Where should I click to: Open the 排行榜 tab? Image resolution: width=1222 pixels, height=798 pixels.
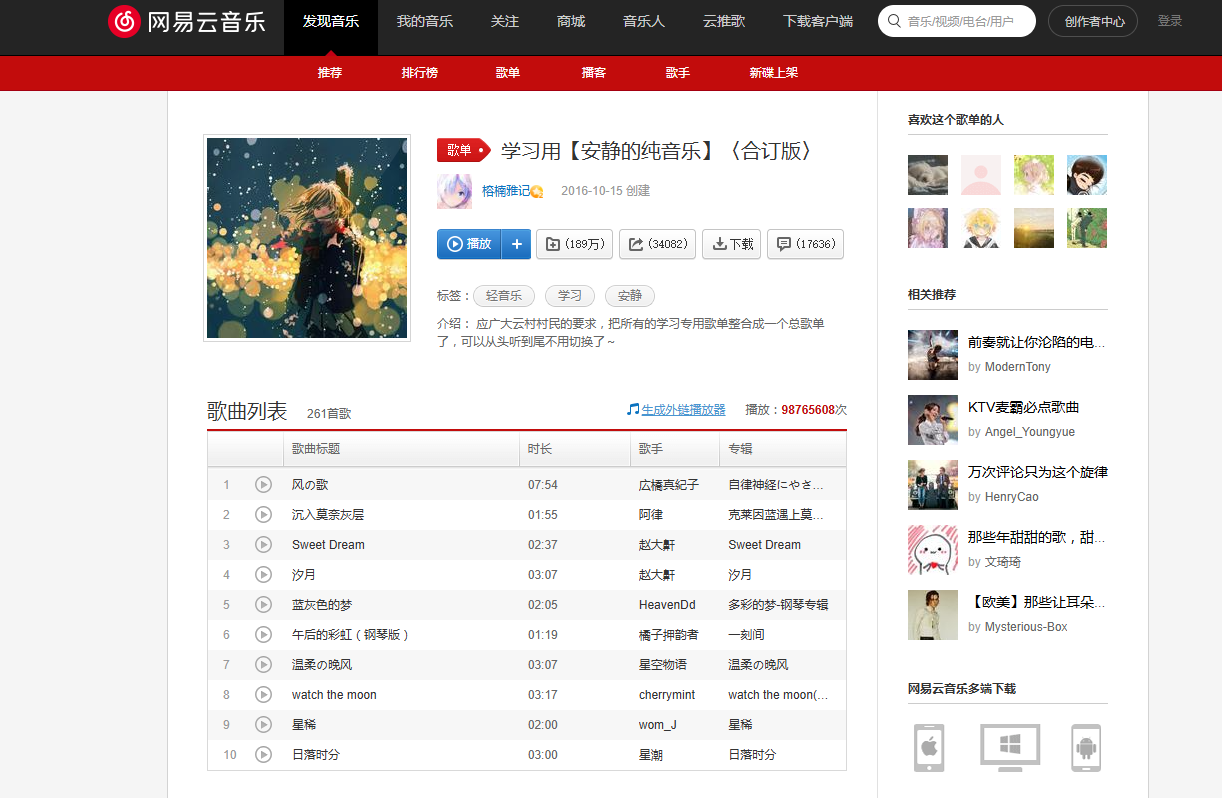(420, 73)
